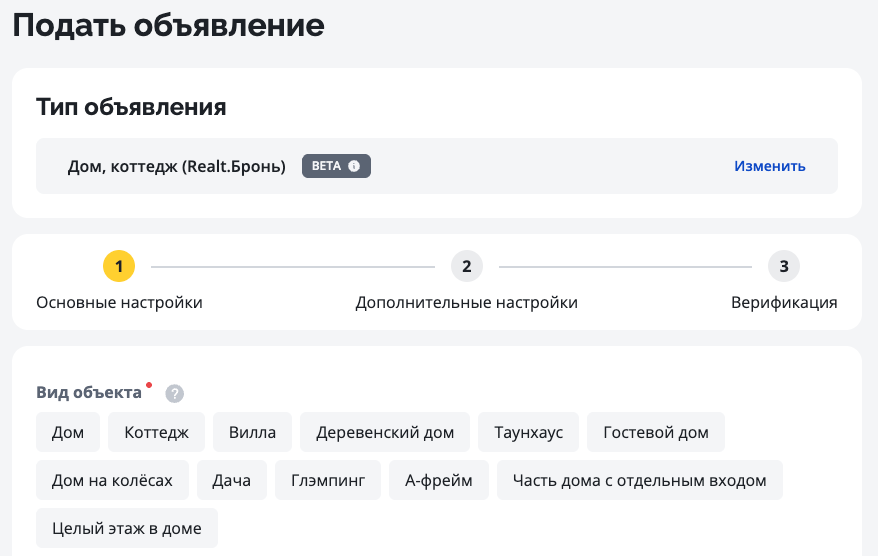Screen dimensions: 878x556
Task: Select the Дом object type
Action: click(68, 432)
